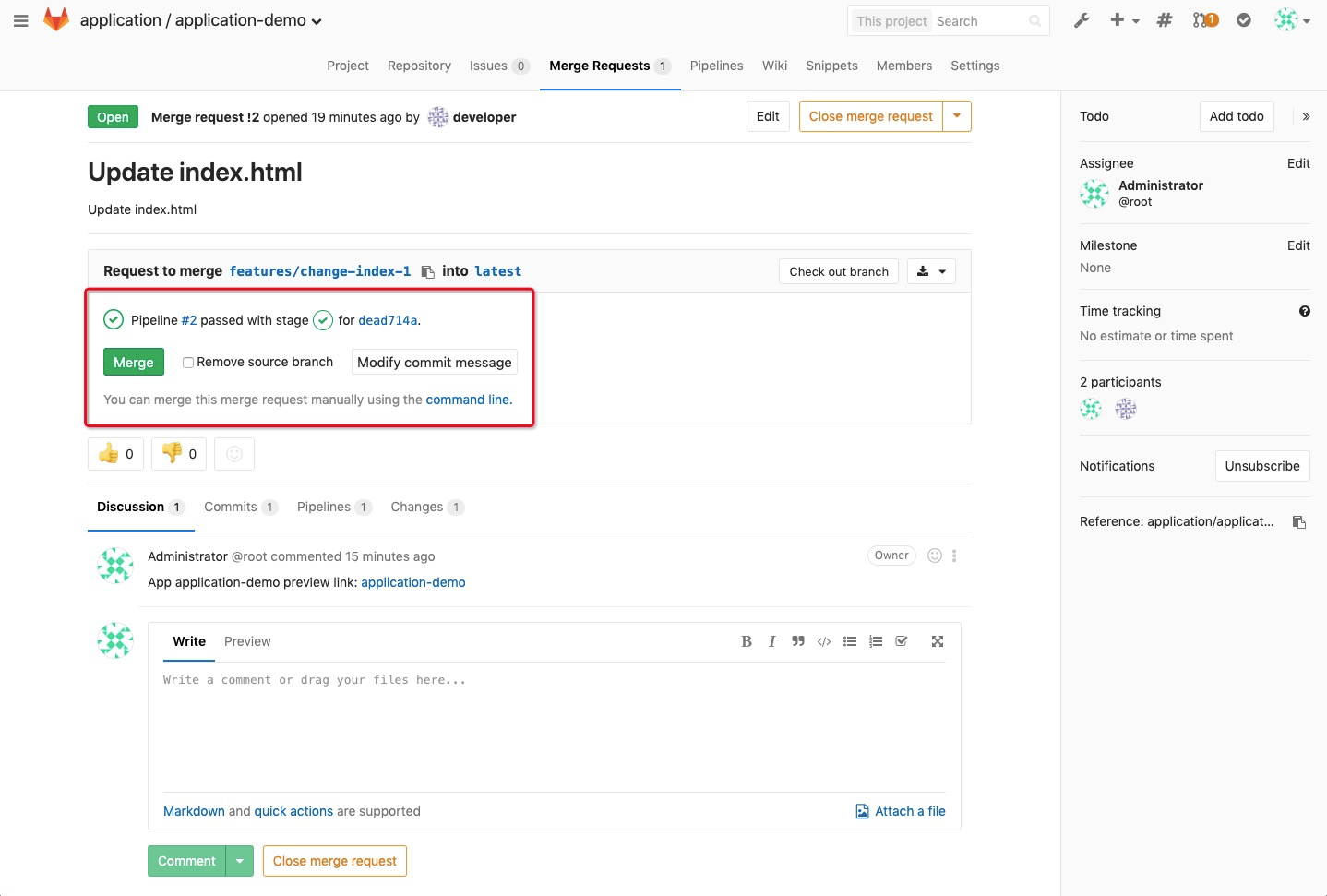
Task: Open the comment's more actions menu
Action: (x=954, y=556)
